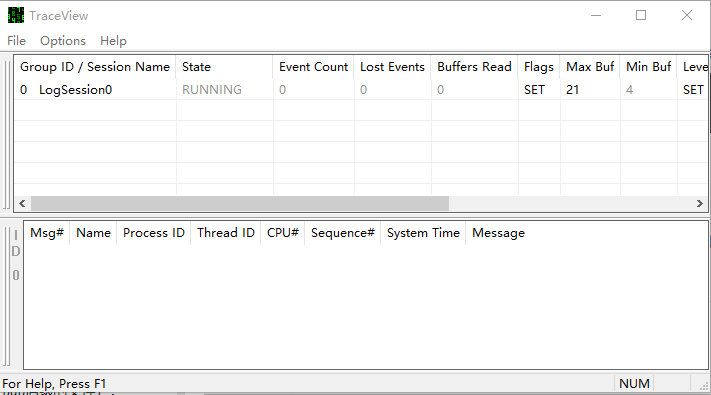
Task: Click the partially visible Level column header
Action: [693, 67]
